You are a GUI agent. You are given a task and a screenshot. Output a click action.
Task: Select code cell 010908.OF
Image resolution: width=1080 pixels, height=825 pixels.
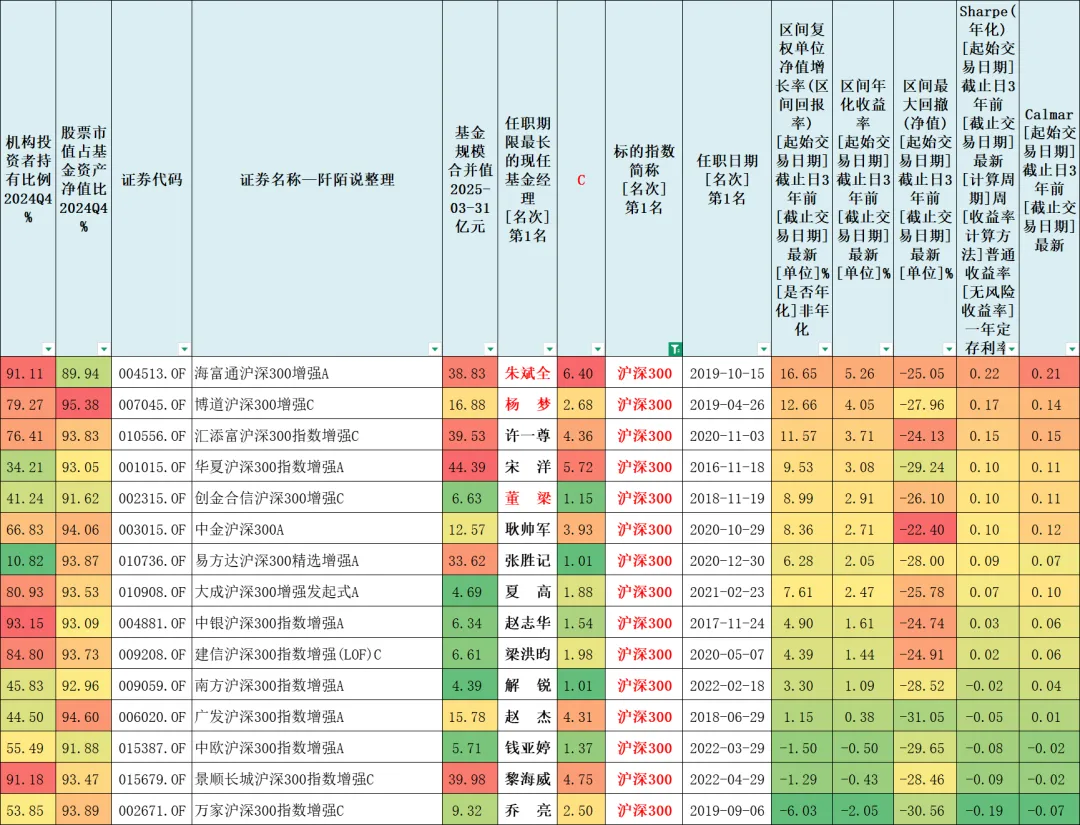click(x=152, y=592)
